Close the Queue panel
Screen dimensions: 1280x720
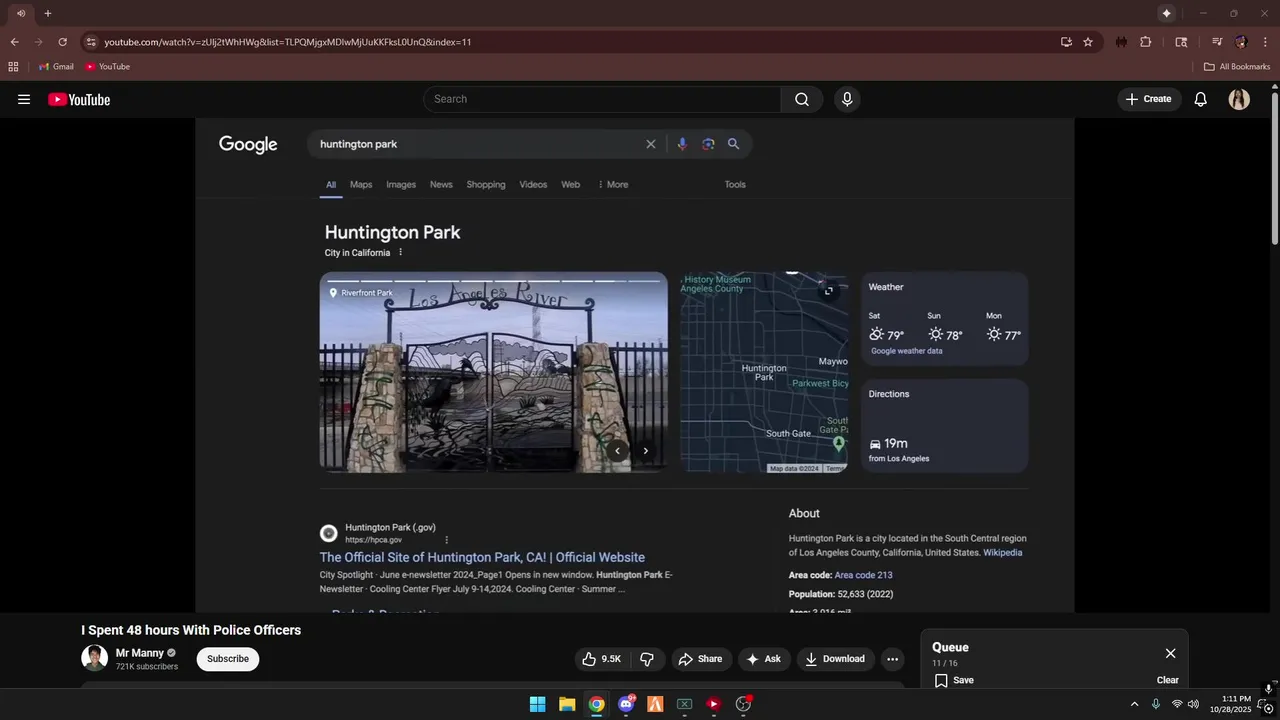[x=1170, y=653]
